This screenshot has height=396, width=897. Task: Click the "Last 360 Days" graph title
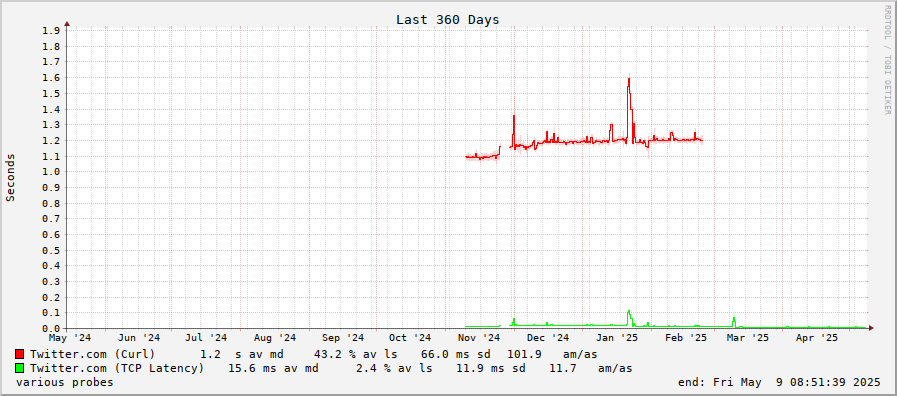pyautogui.click(x=447, y=19)
